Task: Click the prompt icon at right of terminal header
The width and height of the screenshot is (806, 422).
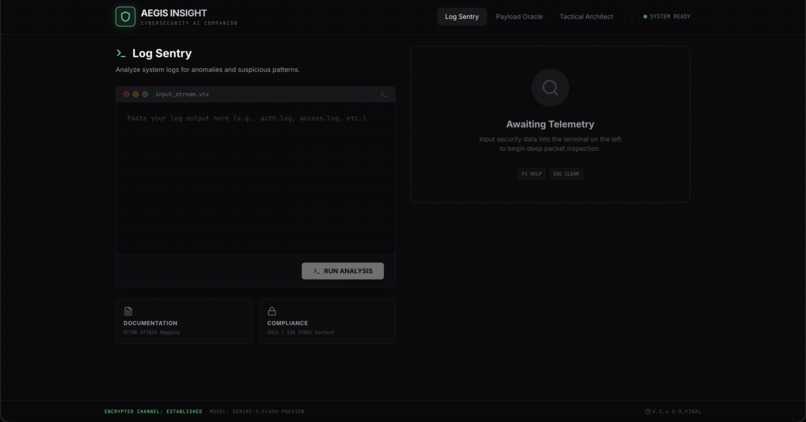Action: click(x=383, y=94)
